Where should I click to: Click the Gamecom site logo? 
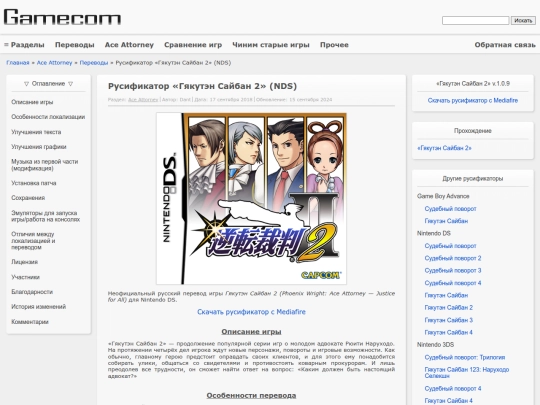click(62, 17)
